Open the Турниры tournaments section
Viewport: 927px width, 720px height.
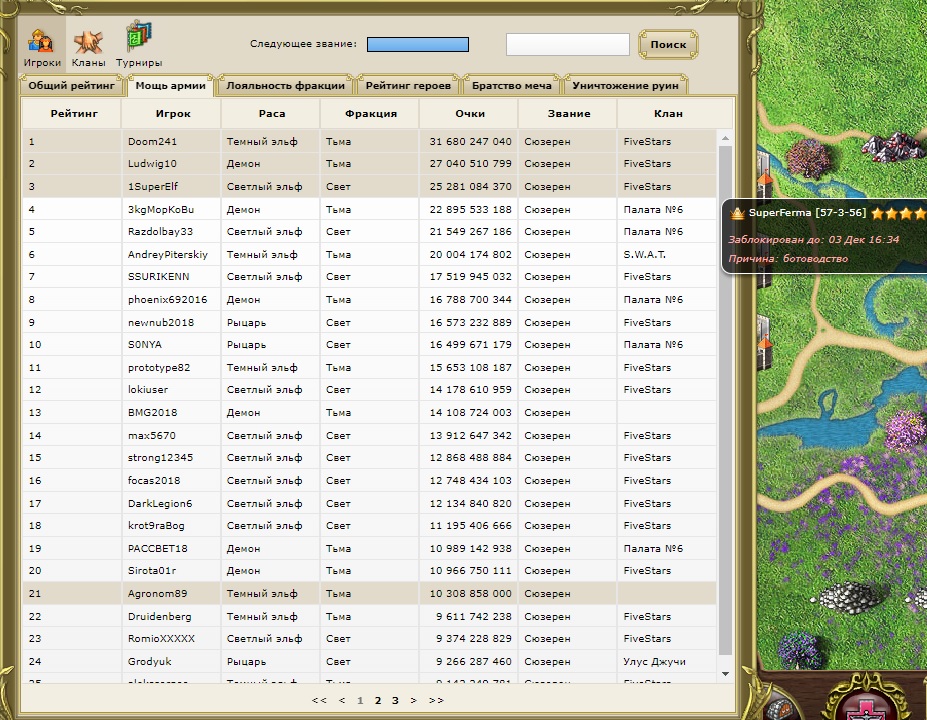(138, 46)
